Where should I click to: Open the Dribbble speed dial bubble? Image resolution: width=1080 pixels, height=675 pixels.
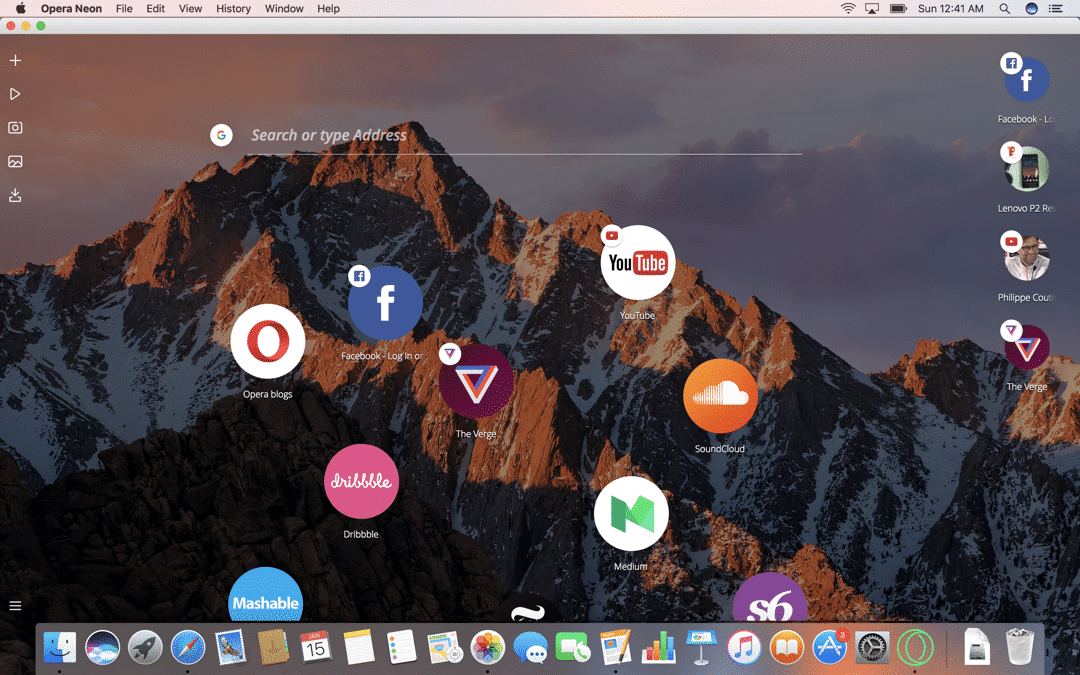coord(362,481)
